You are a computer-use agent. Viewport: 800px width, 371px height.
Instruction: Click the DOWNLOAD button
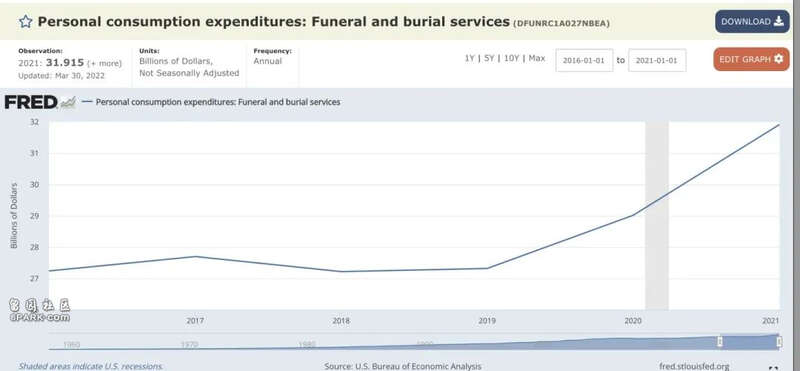click(x=752, y=21)
